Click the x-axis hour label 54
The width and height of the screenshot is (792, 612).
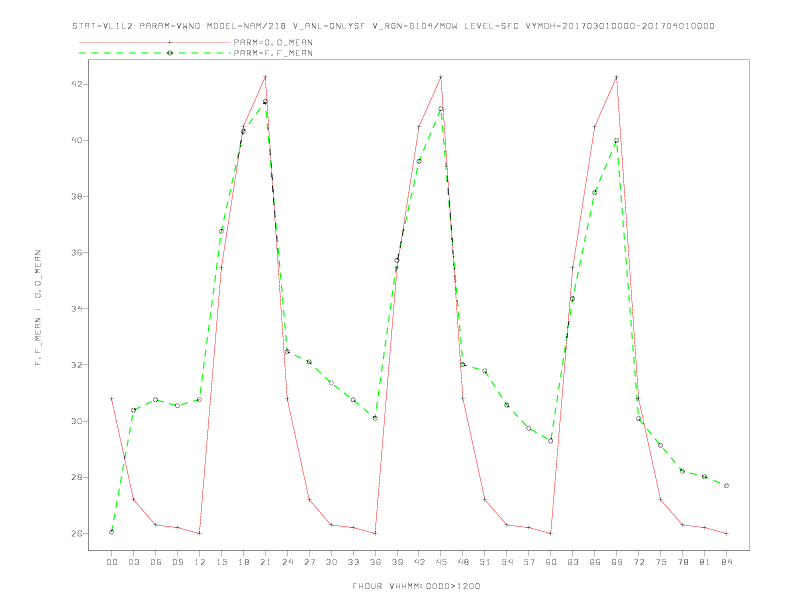507,562
